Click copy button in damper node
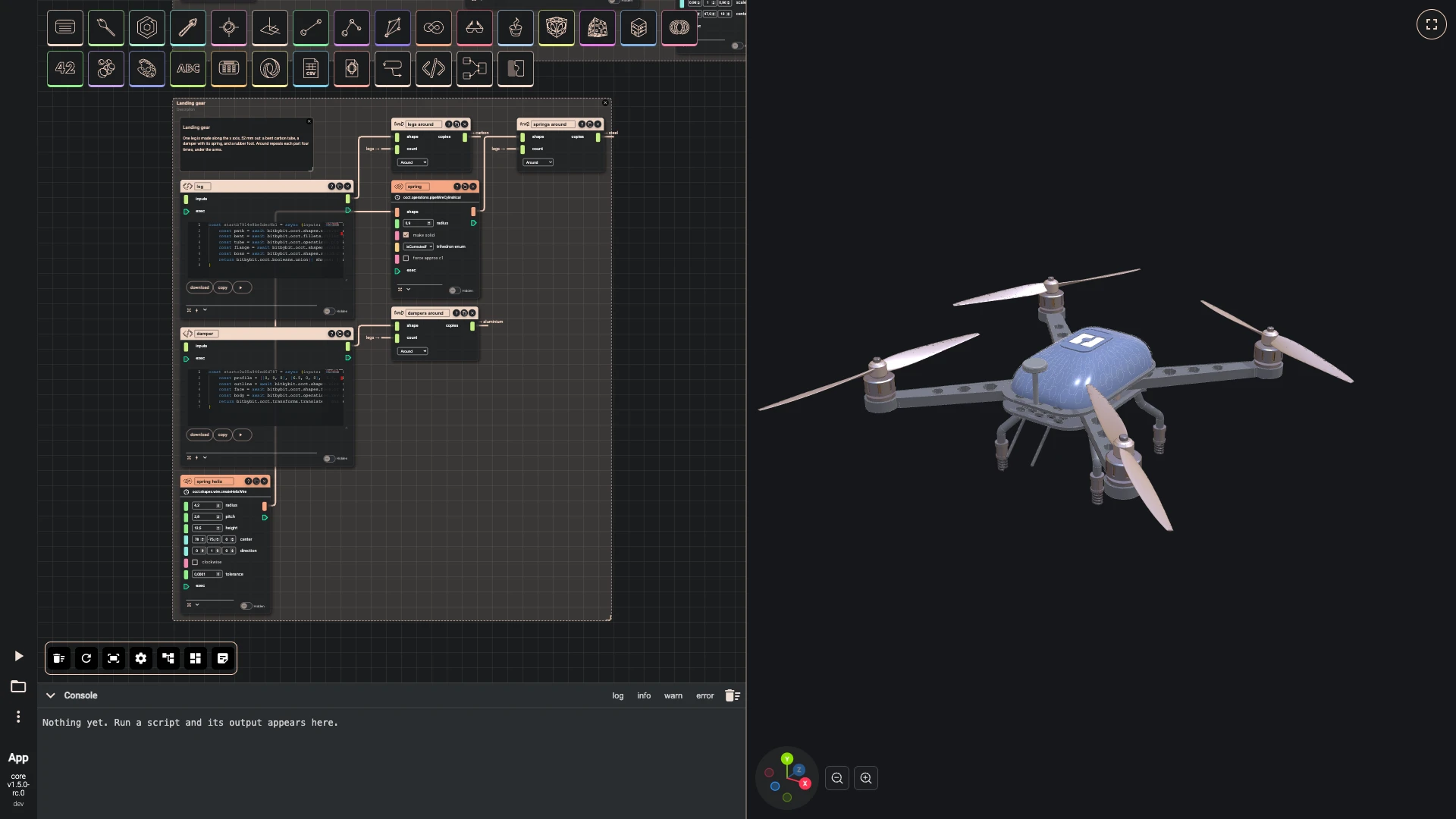1456x819 pixels. 223,435
